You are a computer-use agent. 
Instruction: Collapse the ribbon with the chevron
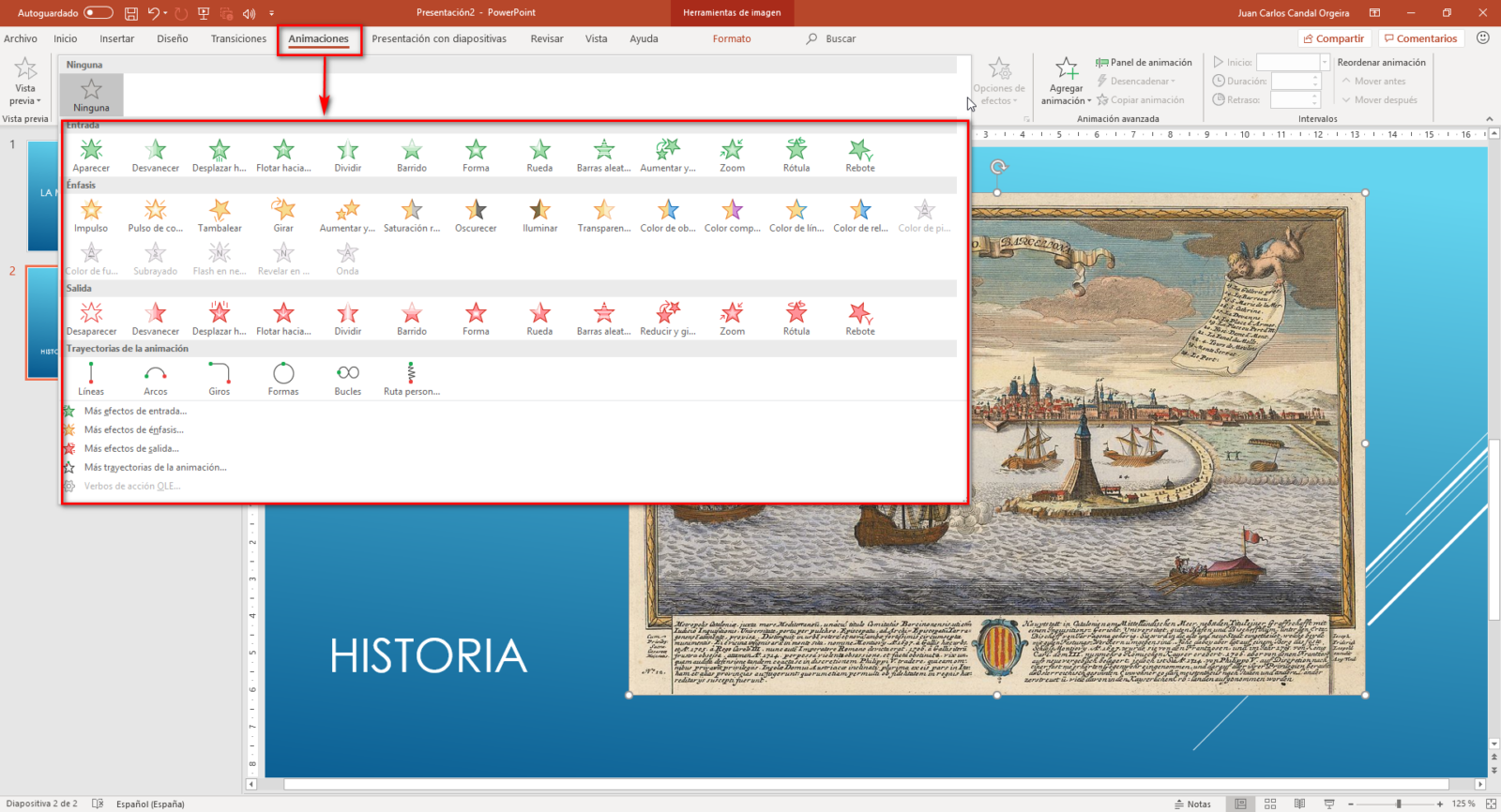[1489, 119]
